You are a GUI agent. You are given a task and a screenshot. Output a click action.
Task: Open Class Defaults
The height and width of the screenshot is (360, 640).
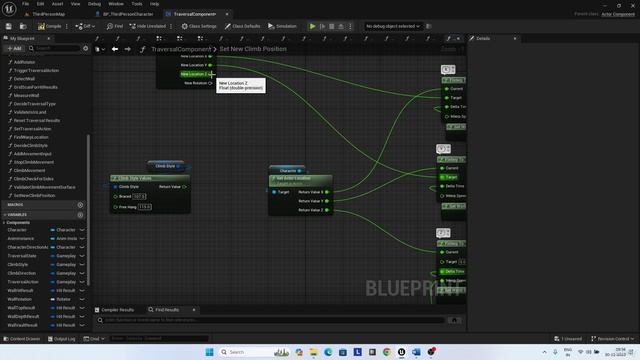pyautogui.click(x=242, y=26)
